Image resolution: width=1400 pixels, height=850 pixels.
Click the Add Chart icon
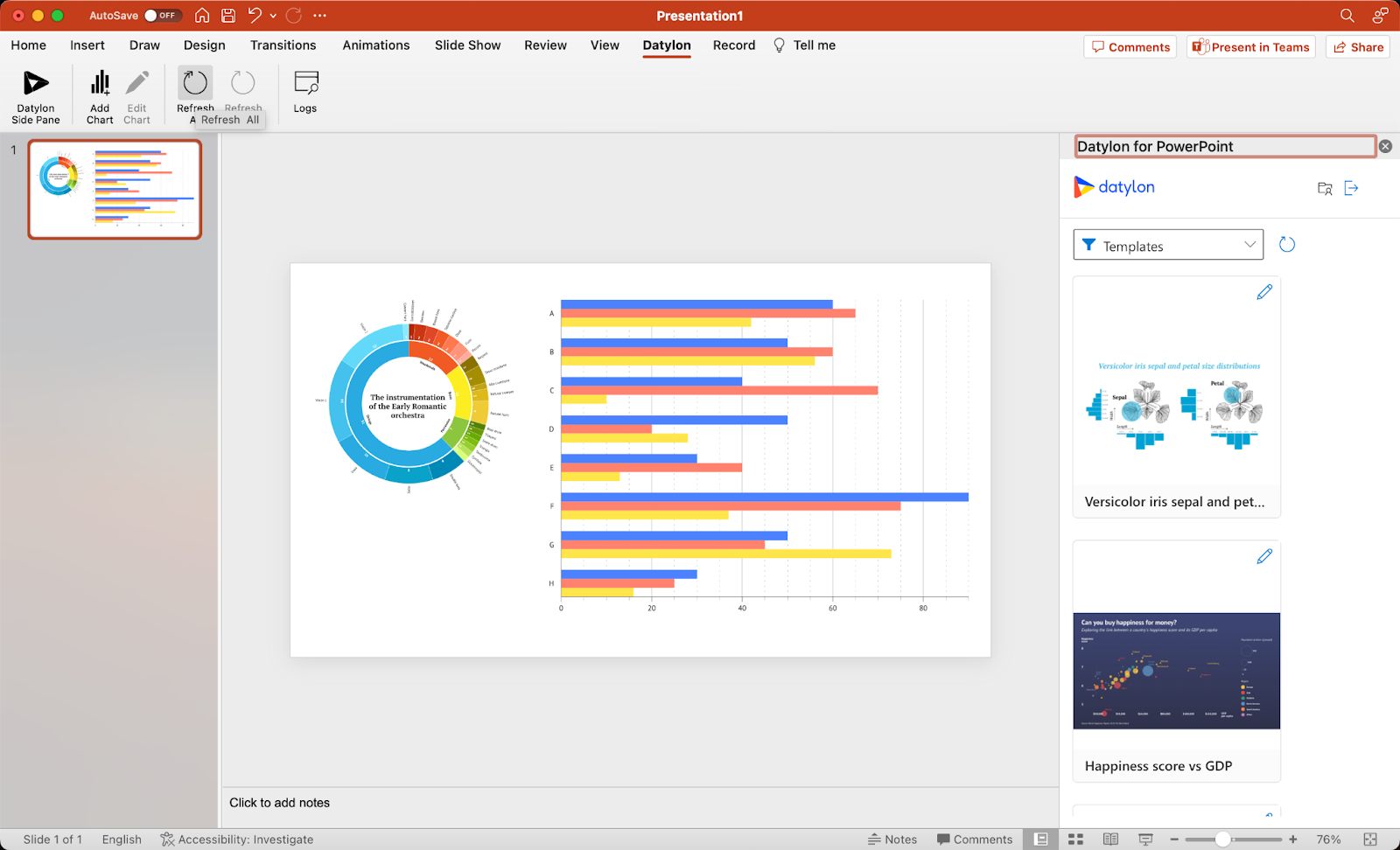click(100, 83)
